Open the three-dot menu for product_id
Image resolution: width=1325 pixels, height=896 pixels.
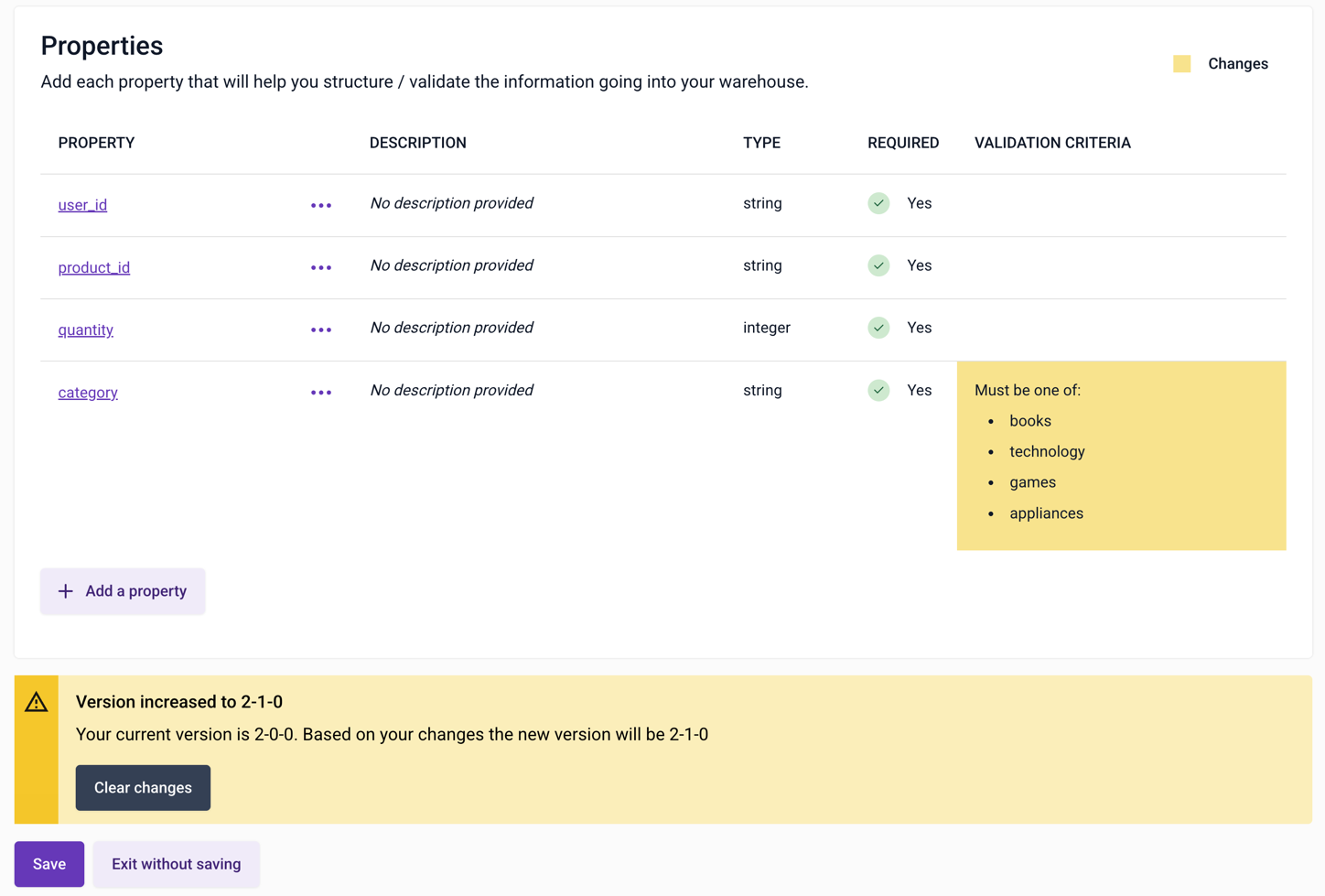click(x=321, y=267)
